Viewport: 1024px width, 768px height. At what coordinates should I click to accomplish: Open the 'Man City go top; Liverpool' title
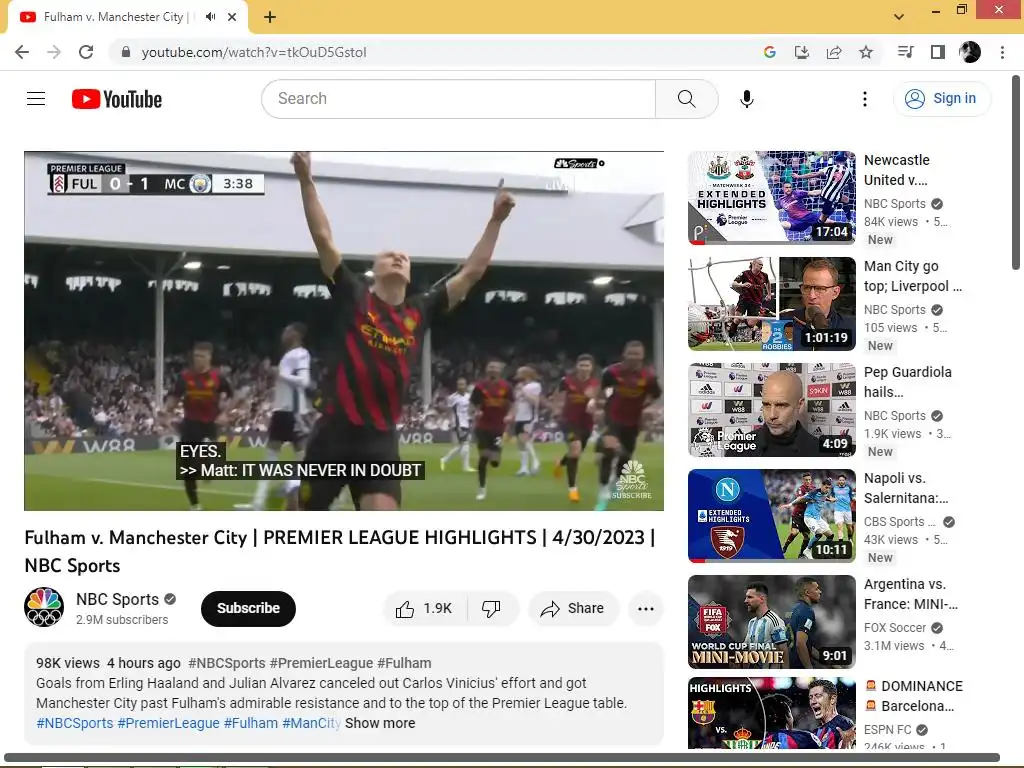point(913,276)
